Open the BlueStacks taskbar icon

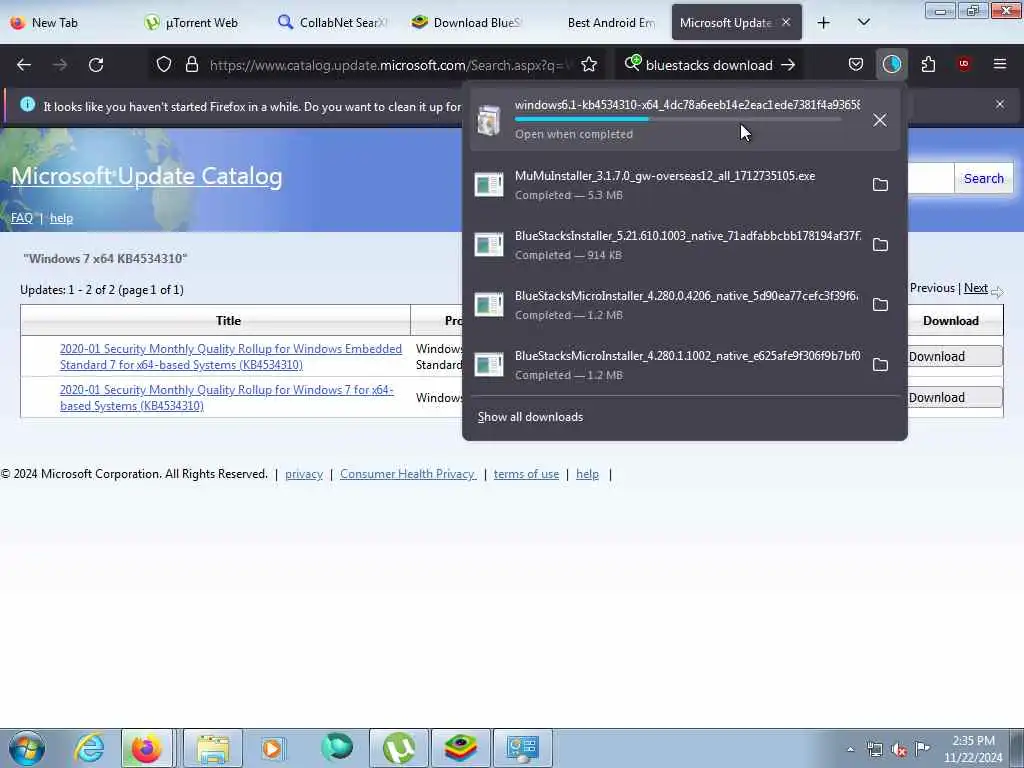[x=460, y=748]
